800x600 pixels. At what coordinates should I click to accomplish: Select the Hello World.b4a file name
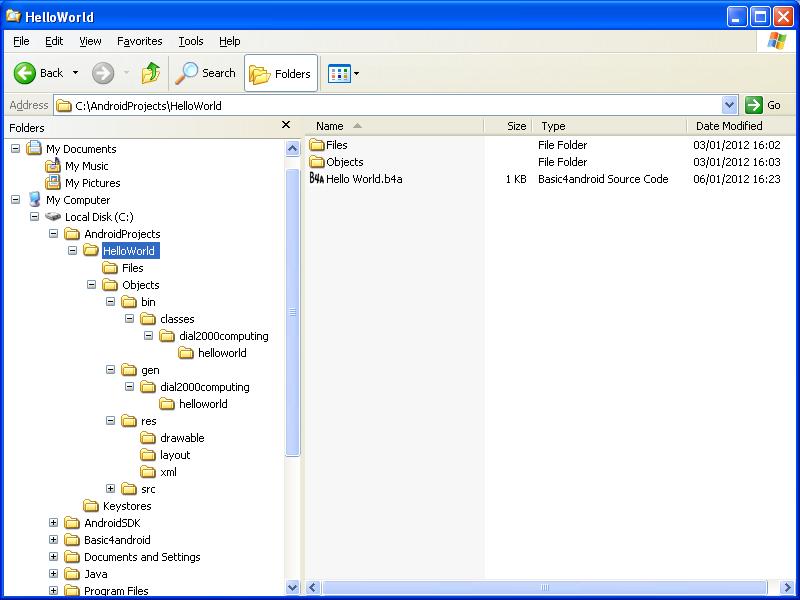(364, 179)
